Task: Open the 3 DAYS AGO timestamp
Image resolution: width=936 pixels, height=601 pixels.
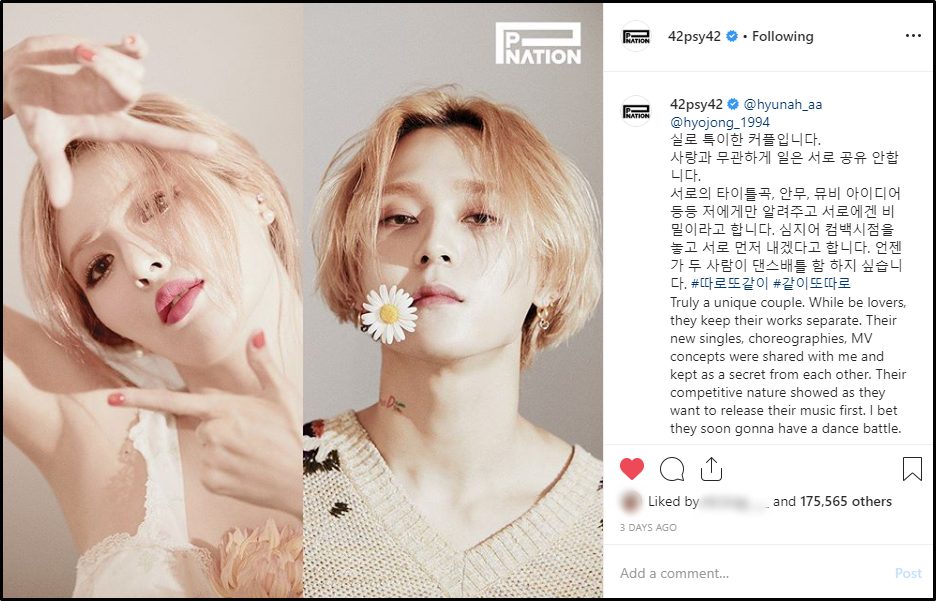Action: coord(648,528)
